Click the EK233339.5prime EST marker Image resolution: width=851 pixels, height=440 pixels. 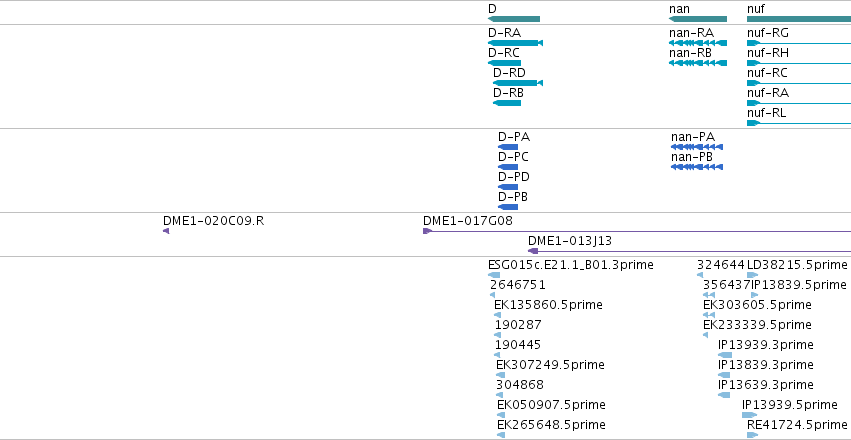(706, 335)
